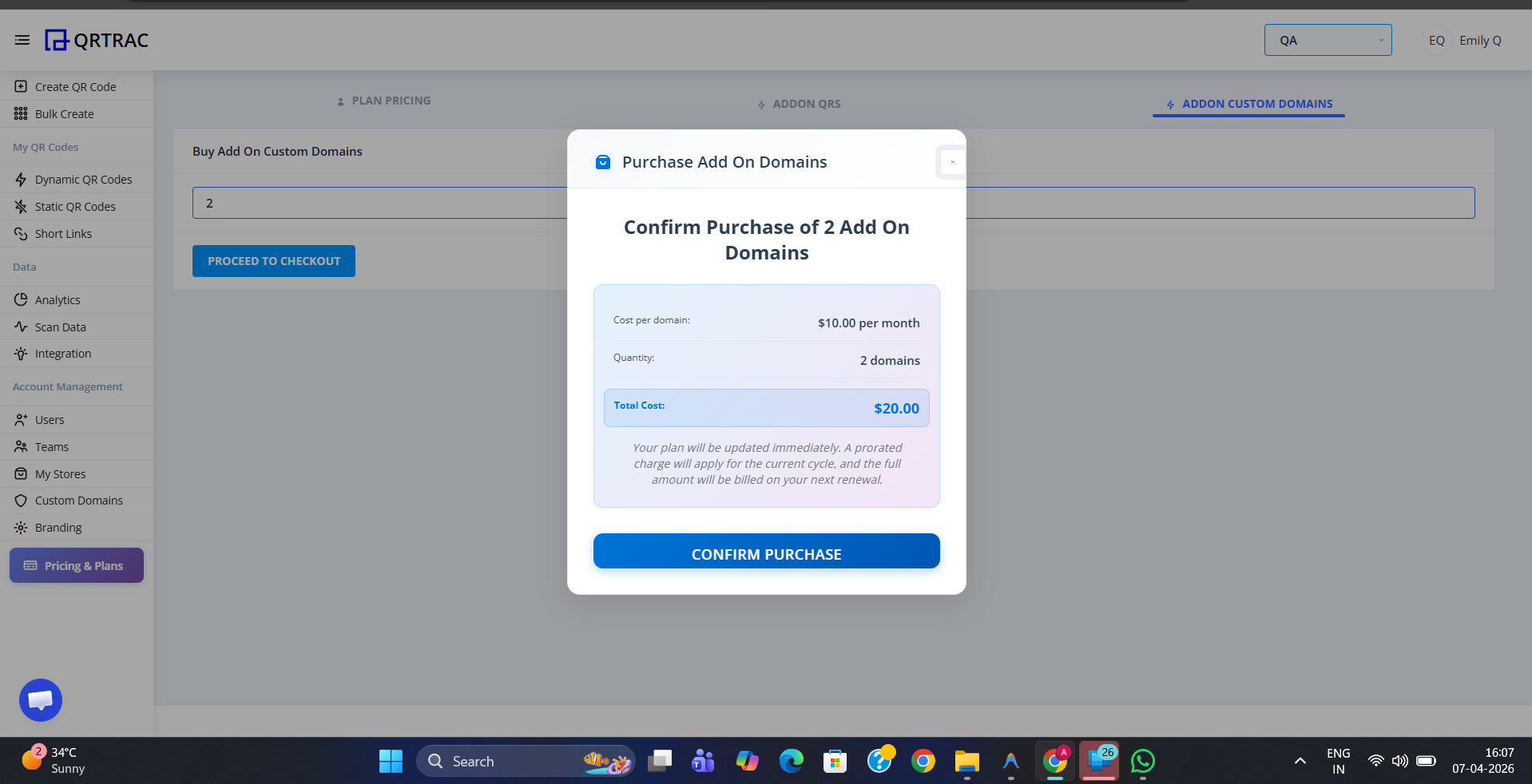Expand hidden icons in system tray
Image resolution: width=1532 pixels, height=784 pixels.
(x=1300, y=761)
